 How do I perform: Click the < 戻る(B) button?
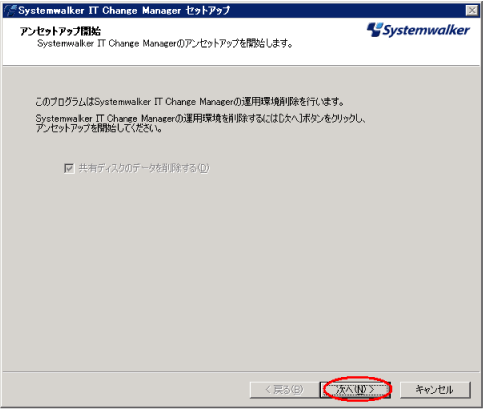pos(284,389)
